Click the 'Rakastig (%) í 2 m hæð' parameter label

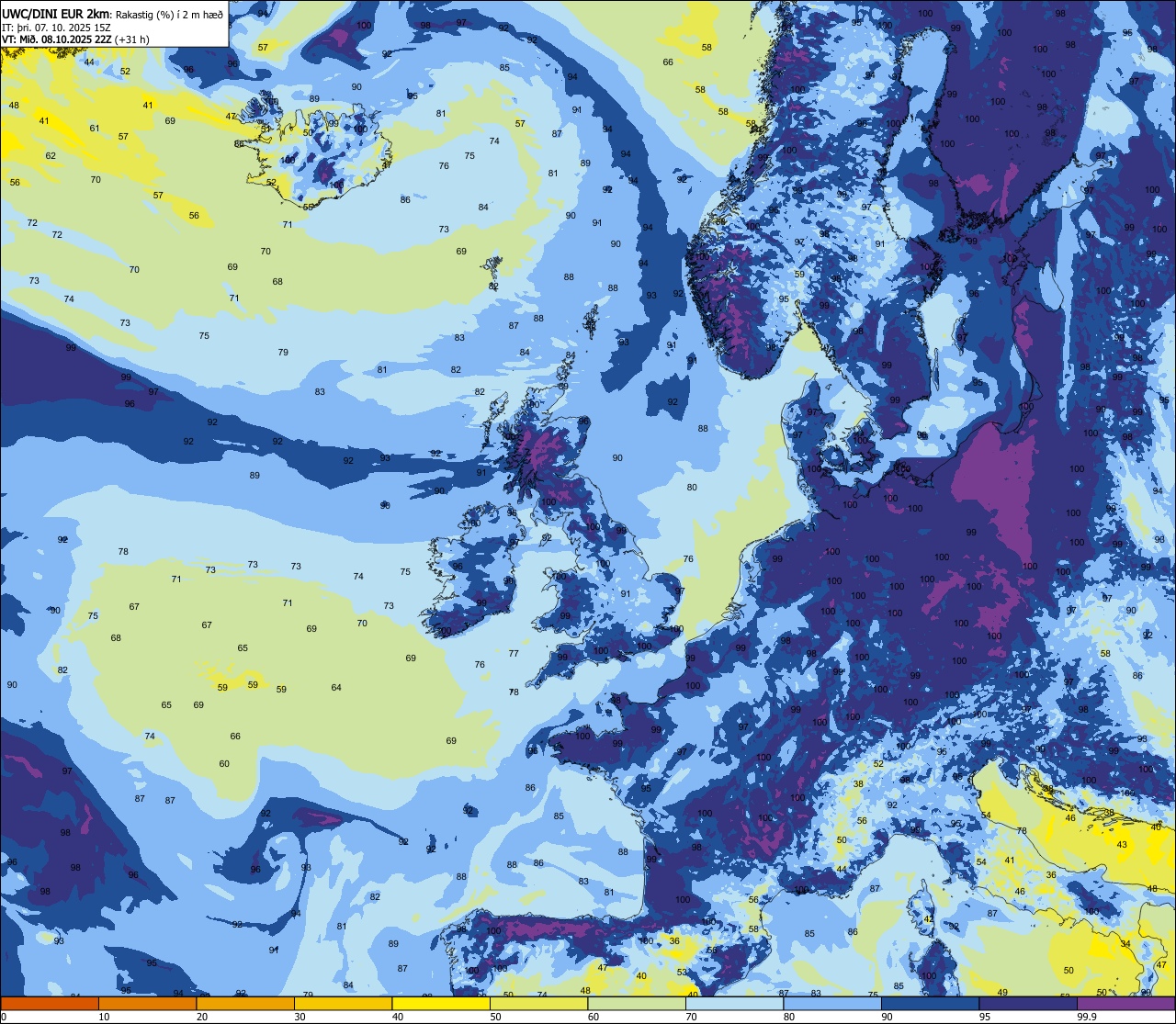coord(169,15)
